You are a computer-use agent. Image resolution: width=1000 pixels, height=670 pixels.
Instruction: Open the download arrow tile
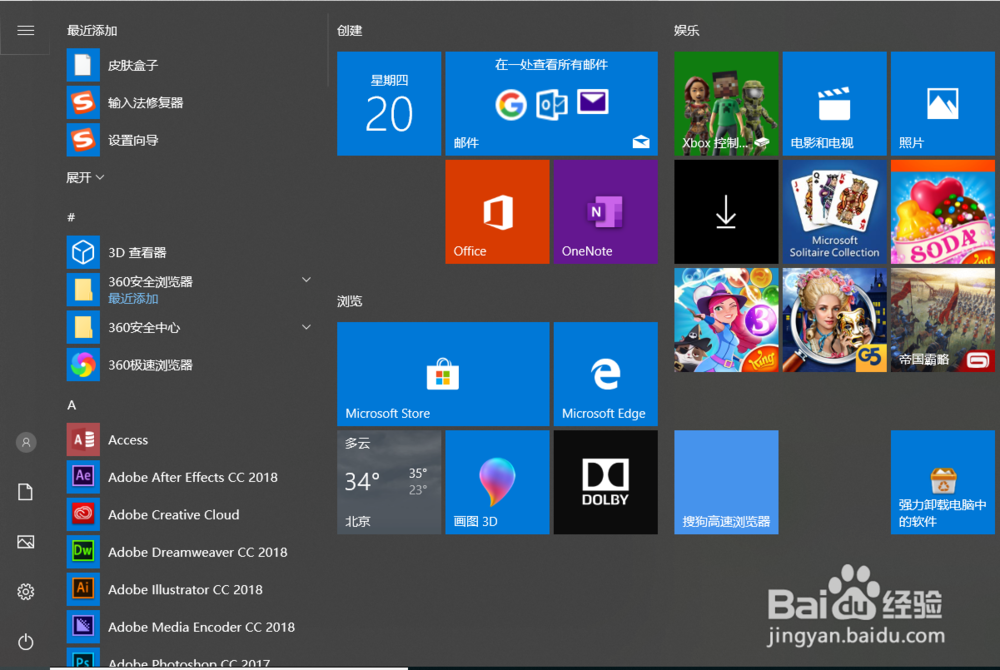[726, 212]
